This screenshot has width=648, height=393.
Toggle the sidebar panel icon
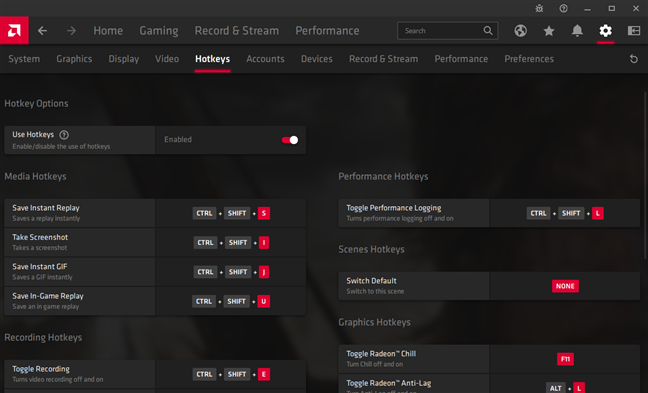[634, 31]
